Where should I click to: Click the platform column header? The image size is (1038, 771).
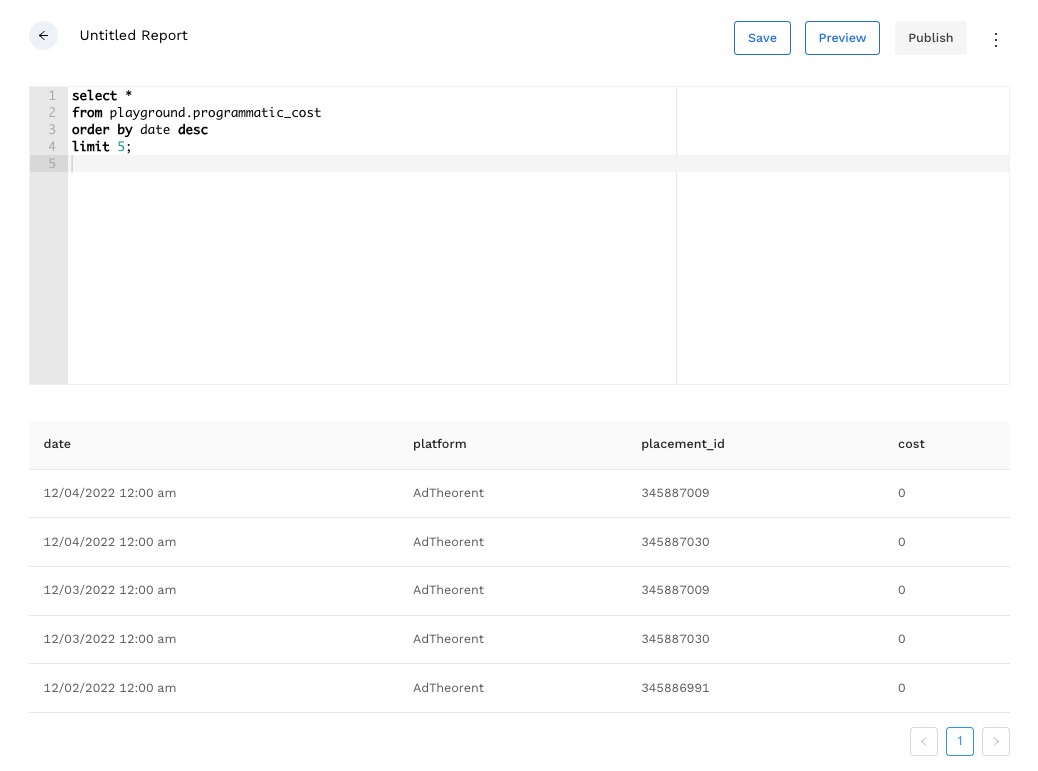(439, 444)
